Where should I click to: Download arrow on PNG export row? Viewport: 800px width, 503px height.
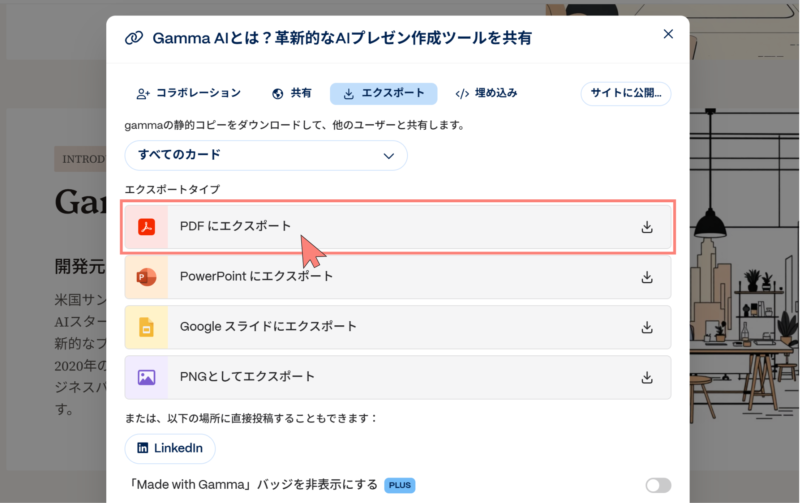click(x=647, y=377)
